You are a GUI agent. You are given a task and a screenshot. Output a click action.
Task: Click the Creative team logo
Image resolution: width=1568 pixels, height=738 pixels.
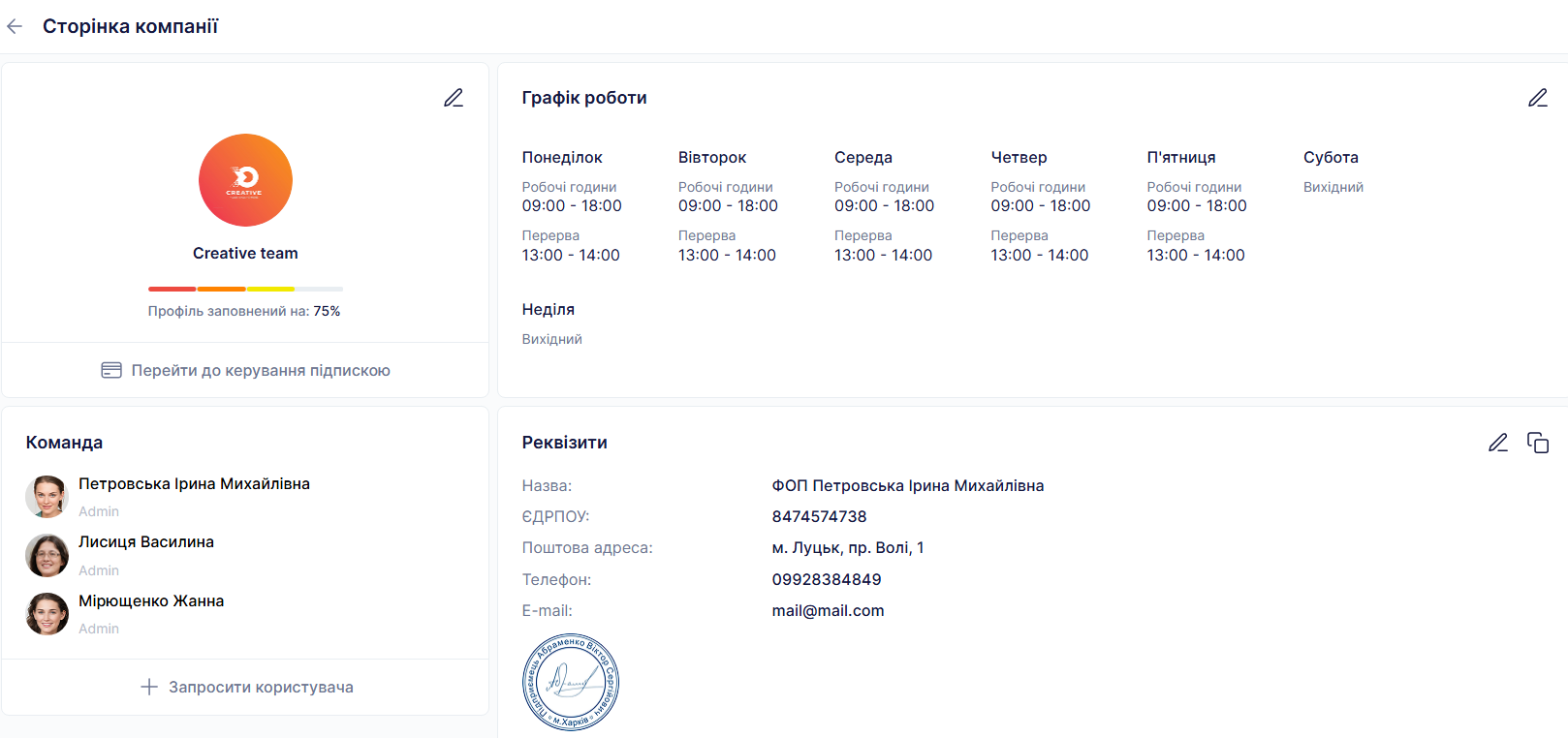pos(245,180)
